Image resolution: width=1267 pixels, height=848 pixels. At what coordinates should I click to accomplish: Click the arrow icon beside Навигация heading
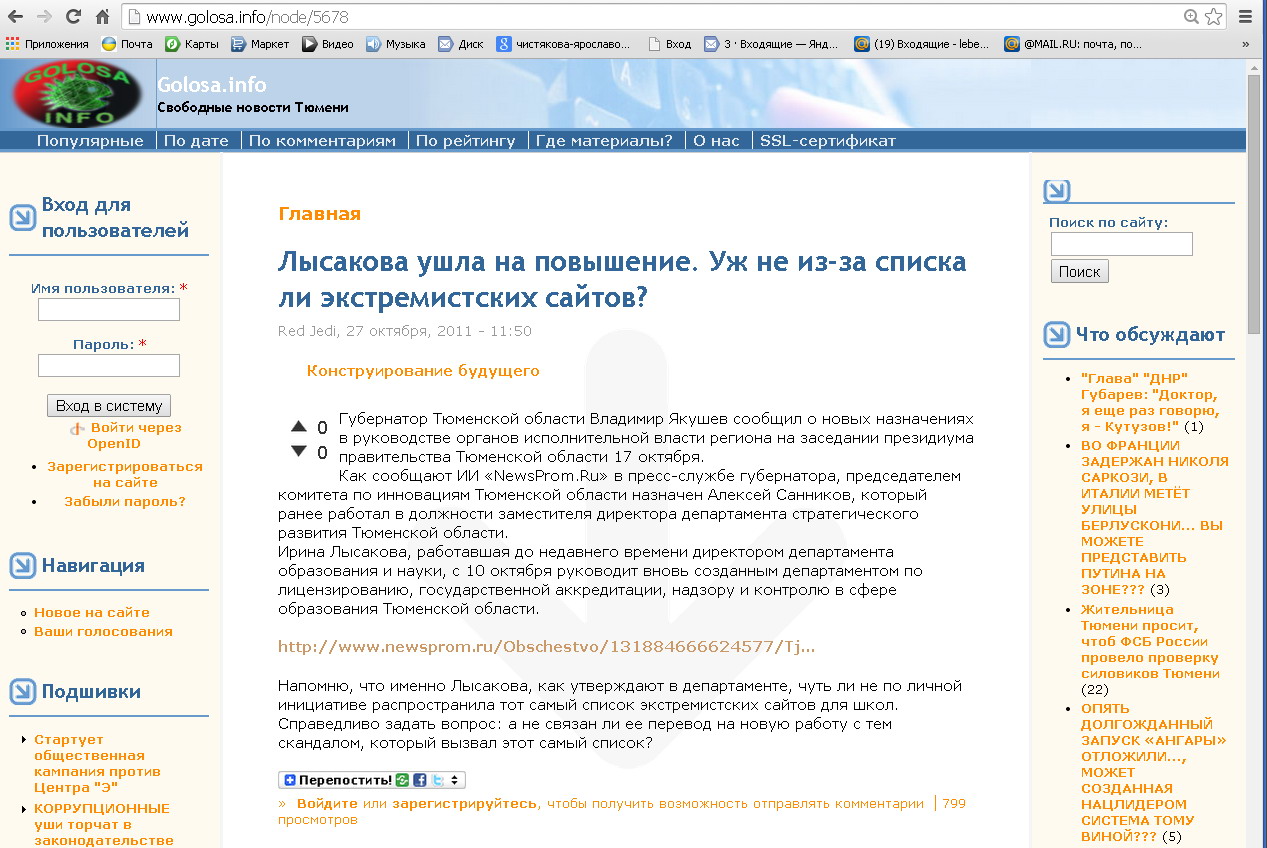tap(22, 566)
